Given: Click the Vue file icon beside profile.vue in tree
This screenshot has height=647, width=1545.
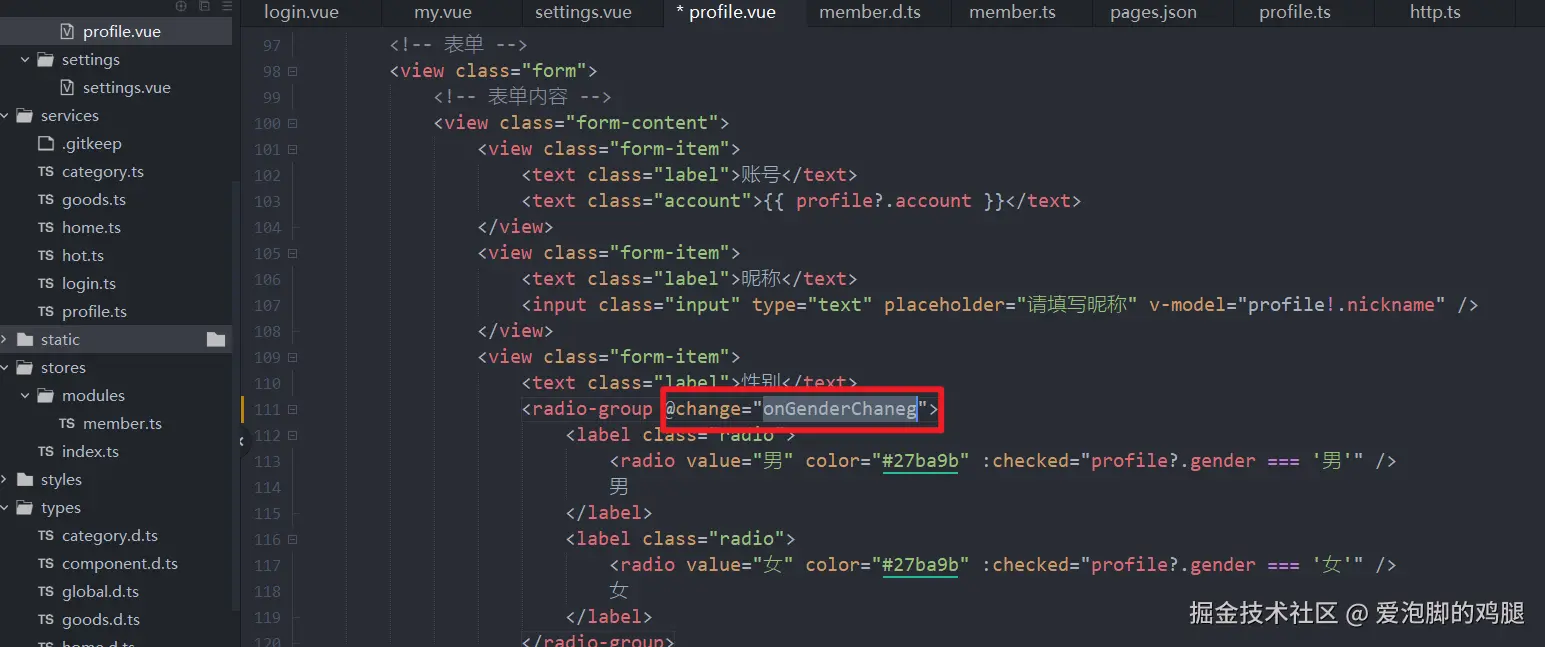Looking at the screenshot, I should point(67,32).
